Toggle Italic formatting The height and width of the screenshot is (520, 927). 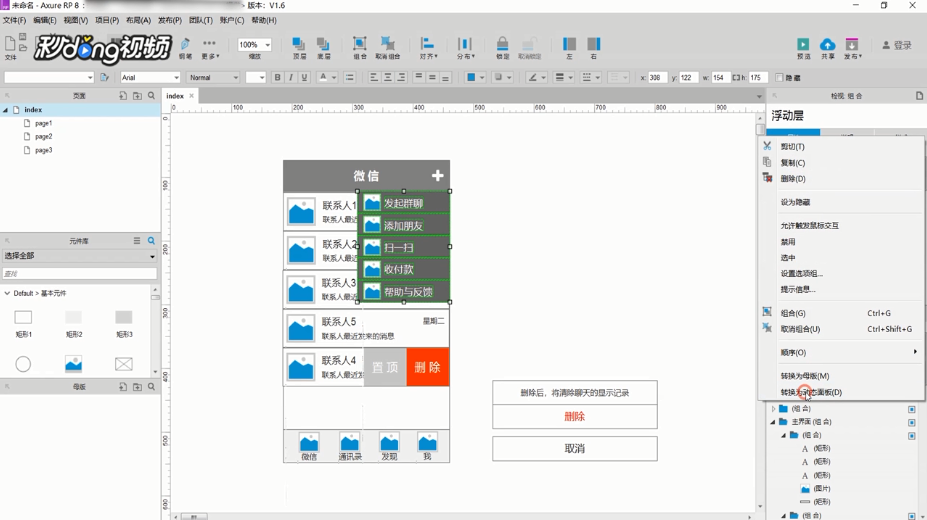(291, 77)
